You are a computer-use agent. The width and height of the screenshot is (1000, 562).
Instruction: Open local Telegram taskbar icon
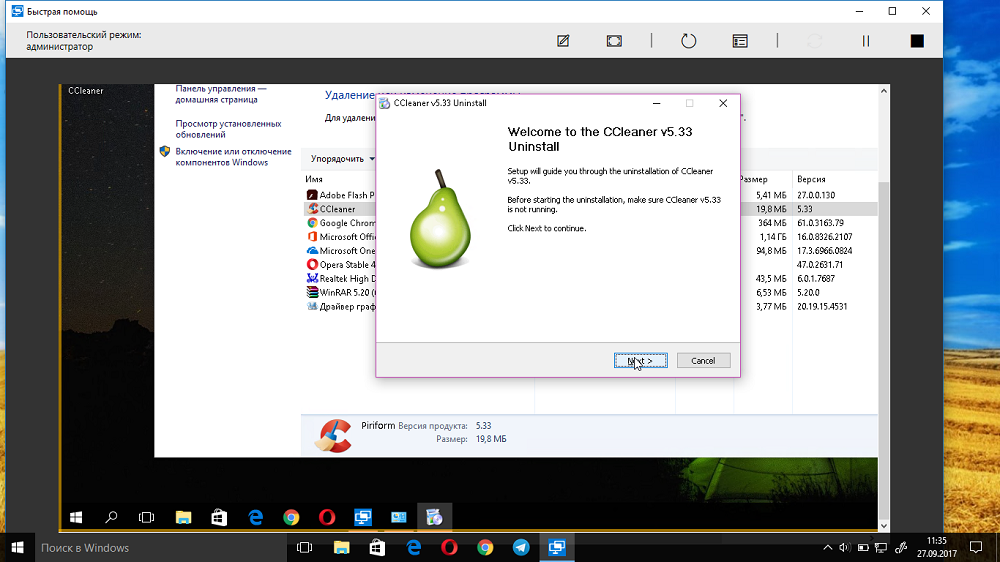pos(521,548)
